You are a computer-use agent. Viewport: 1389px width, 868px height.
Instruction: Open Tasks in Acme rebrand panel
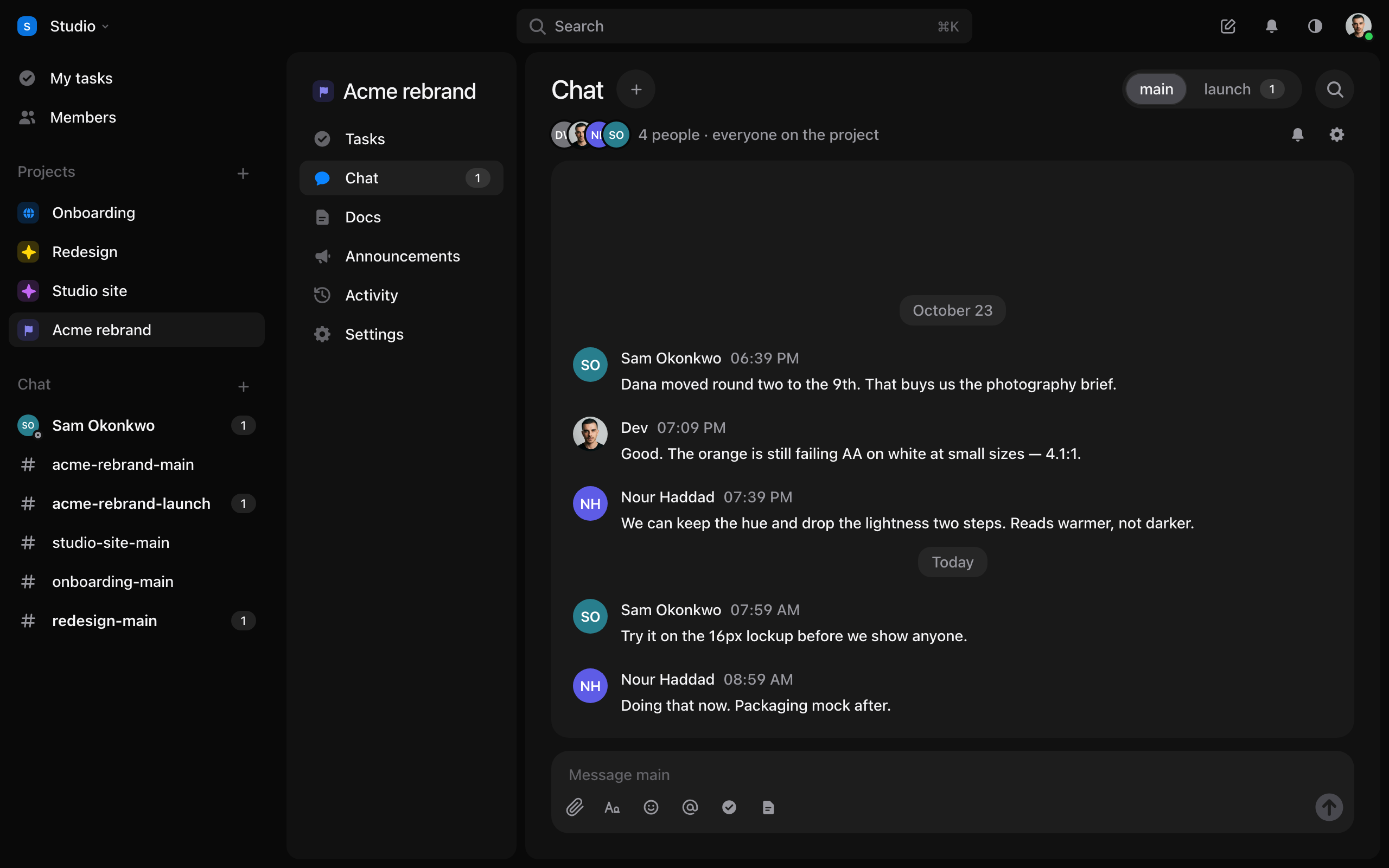(401, 139)
